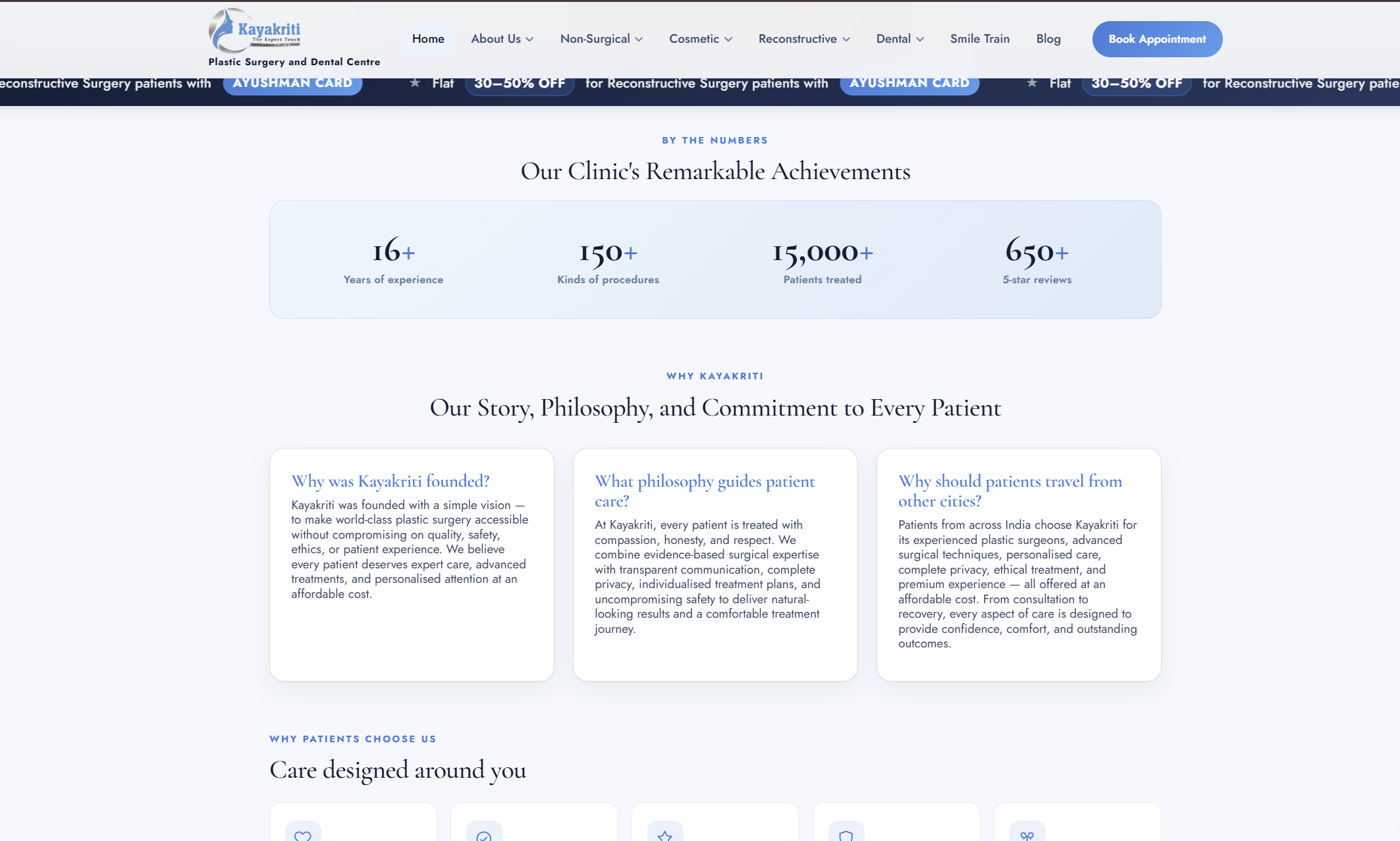Click 'WHY PATIENTS CHOOSE US' label
This screenshot has height=841, width=1400.
click(353, 739)
